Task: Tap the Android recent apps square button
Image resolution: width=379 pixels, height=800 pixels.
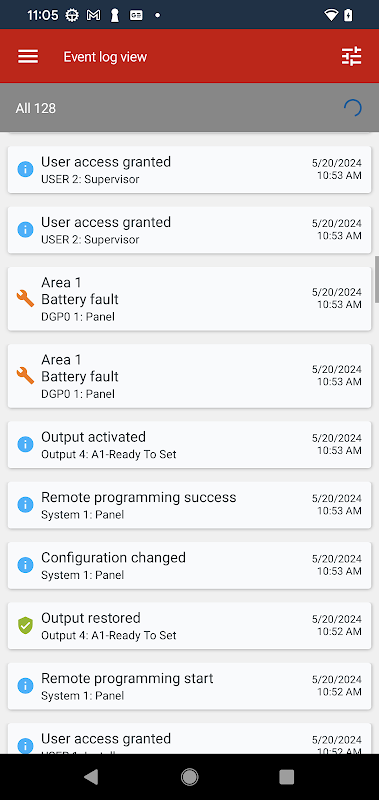Action: [x=287, y=777]
